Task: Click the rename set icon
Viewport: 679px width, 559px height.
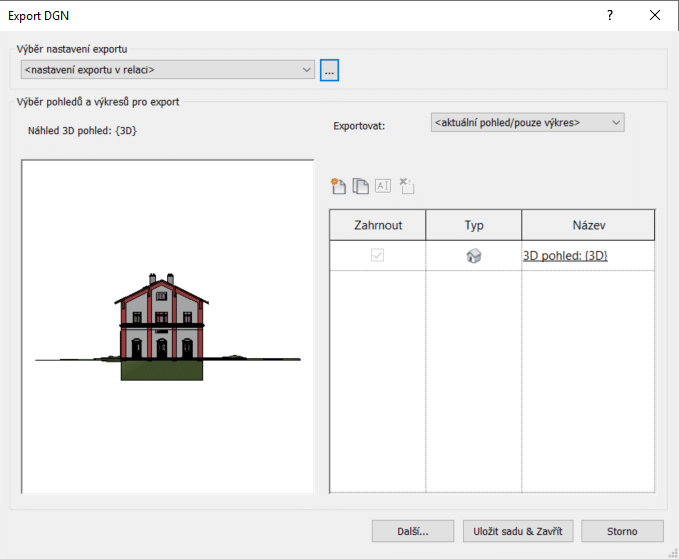Action: point(383,186)
